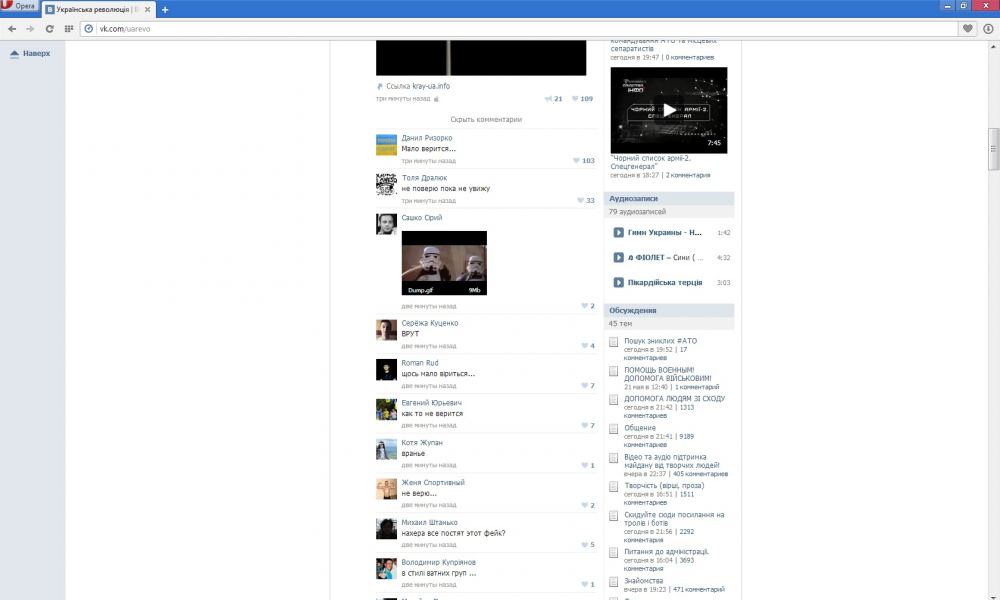Open the Аудиозаписи section header
Viewport: 1000px width, 600px height.
tap(669, 198)
